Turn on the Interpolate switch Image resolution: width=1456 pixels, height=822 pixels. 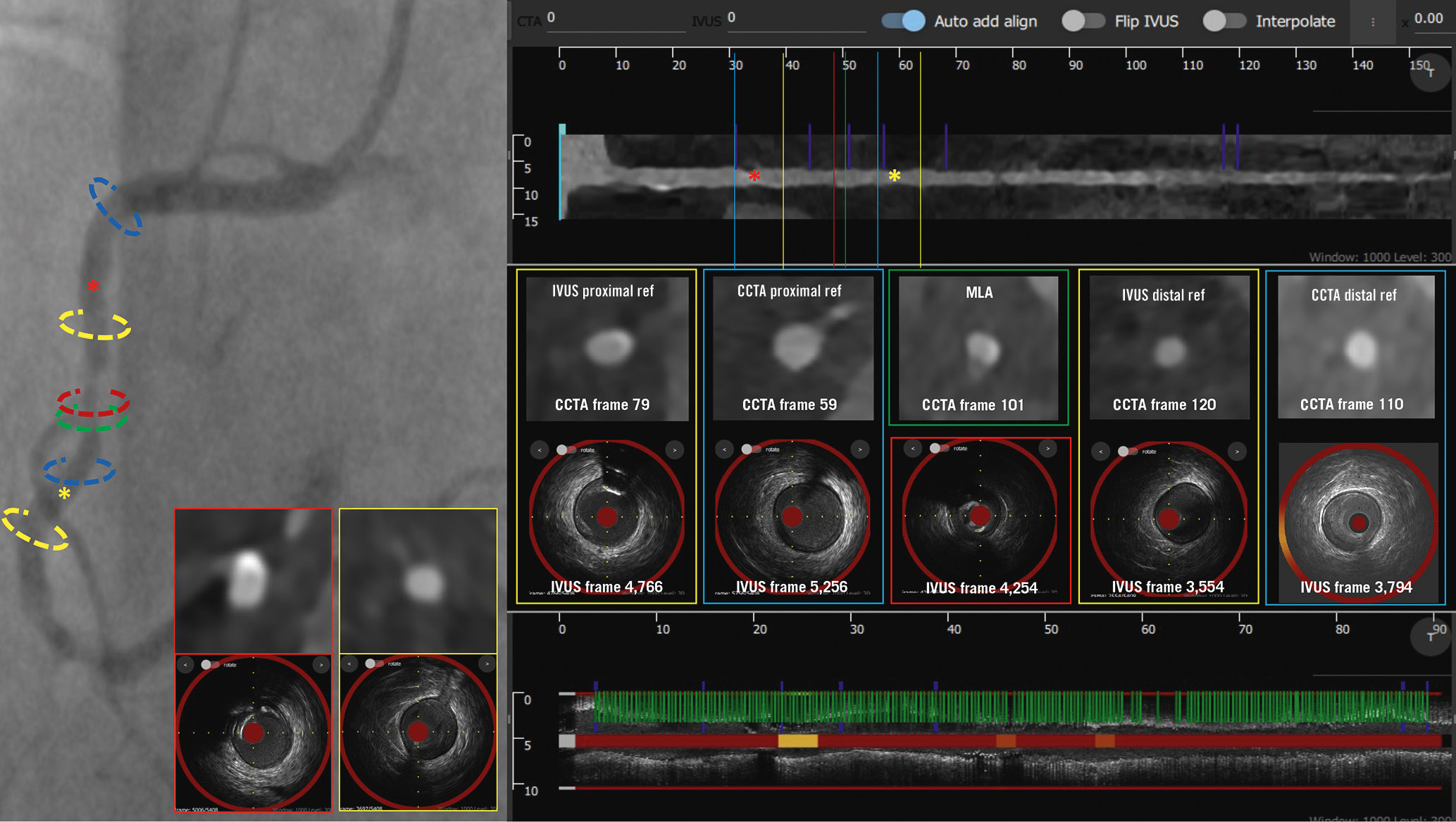[x=1224, y=21]
